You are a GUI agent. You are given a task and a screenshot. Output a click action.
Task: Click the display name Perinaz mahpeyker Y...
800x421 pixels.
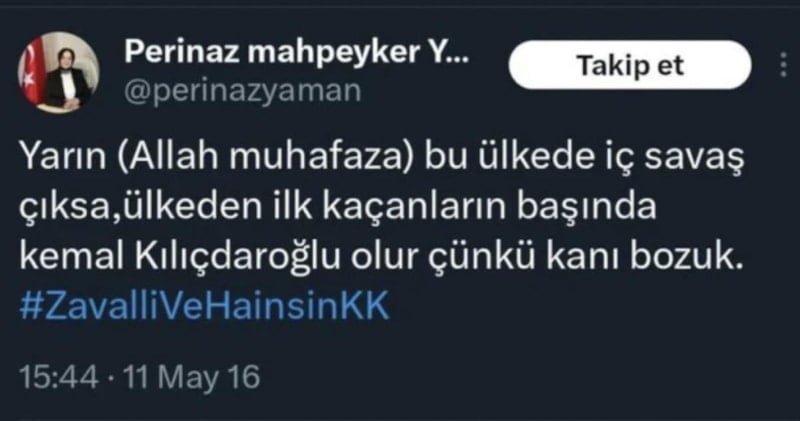pos(296,52)
